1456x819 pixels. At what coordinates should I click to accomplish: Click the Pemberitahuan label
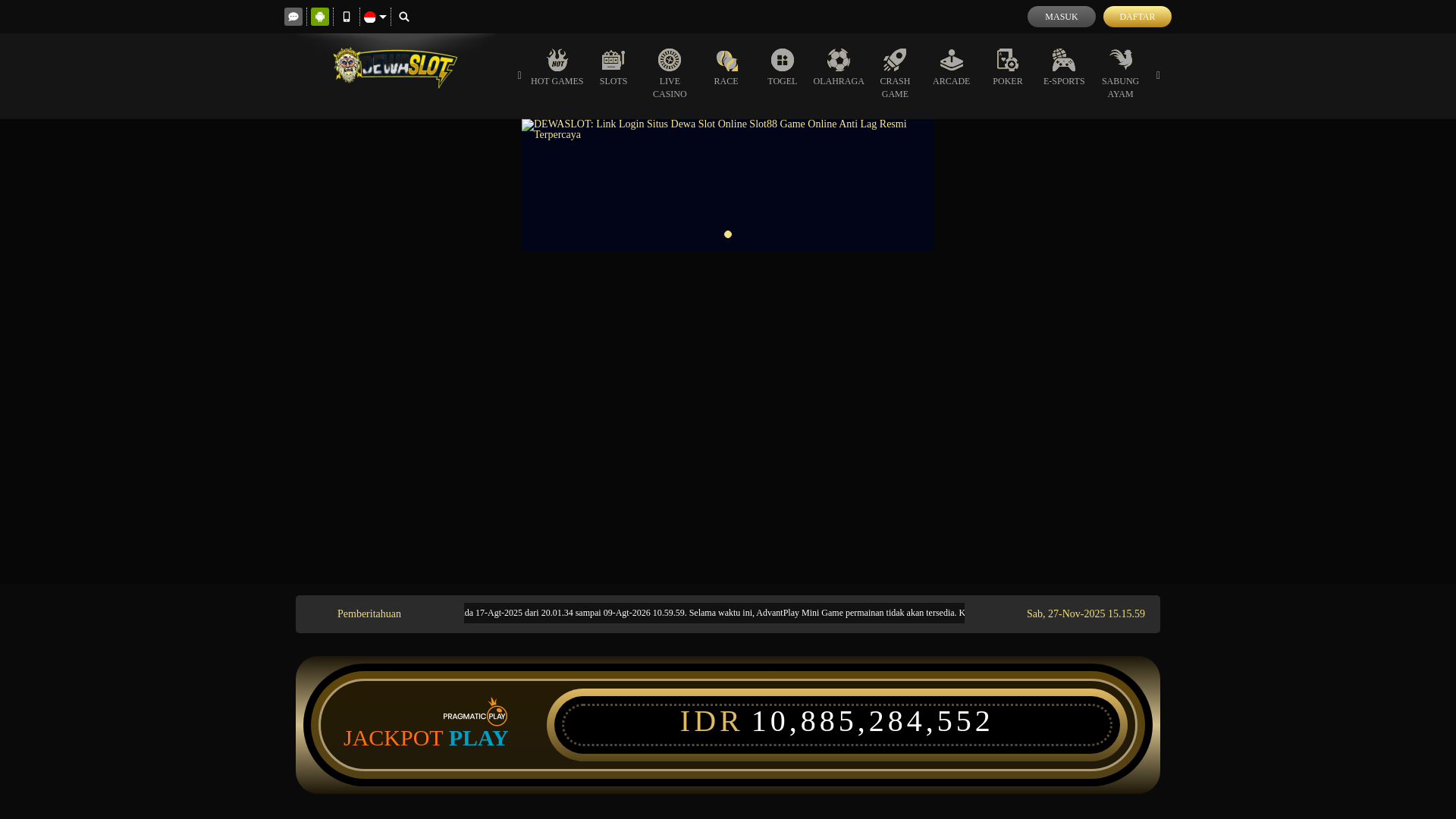point(369,613)
